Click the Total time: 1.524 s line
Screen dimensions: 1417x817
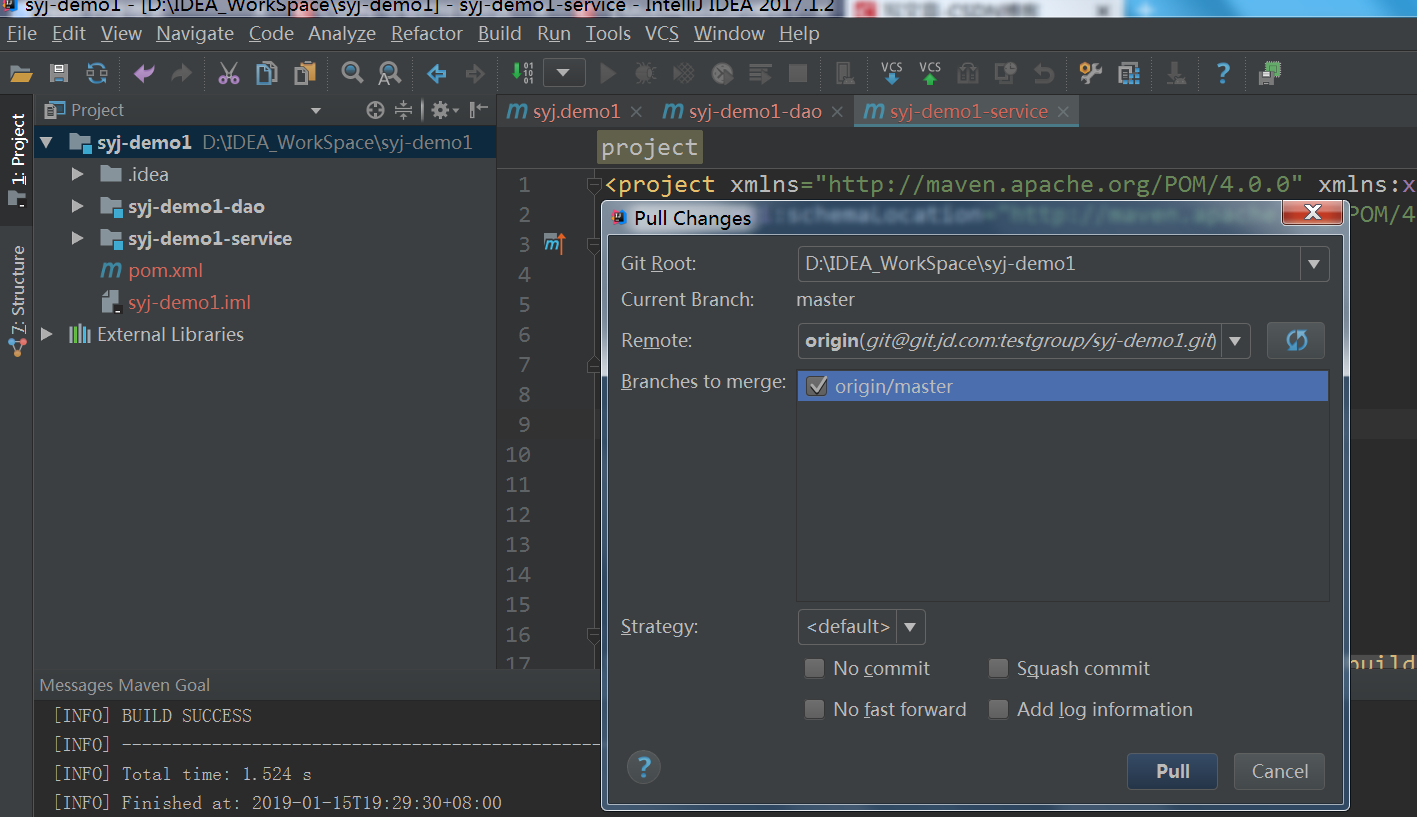[x=183, y=774]
